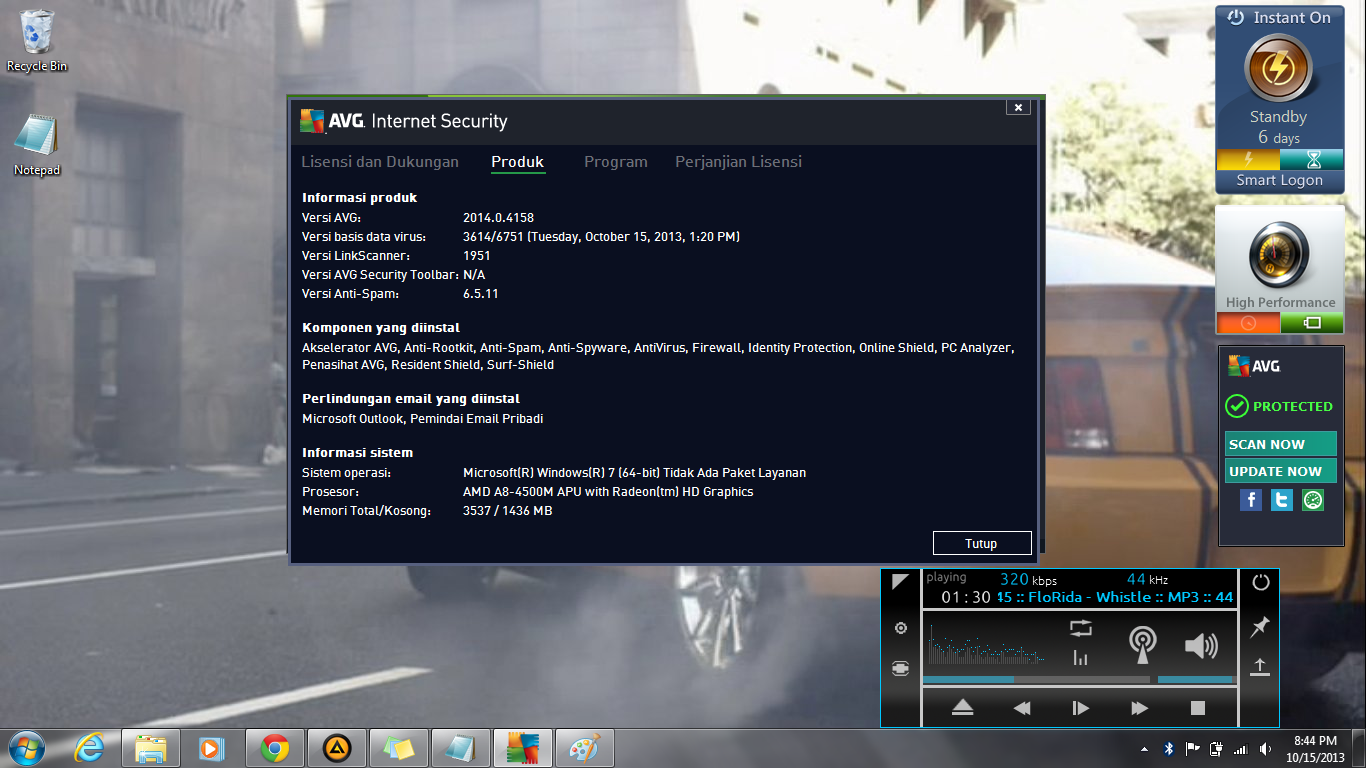1366x768 pixels.
Task: Click the PROTECTED status in AVG gadget
Action: (1280, 406)
